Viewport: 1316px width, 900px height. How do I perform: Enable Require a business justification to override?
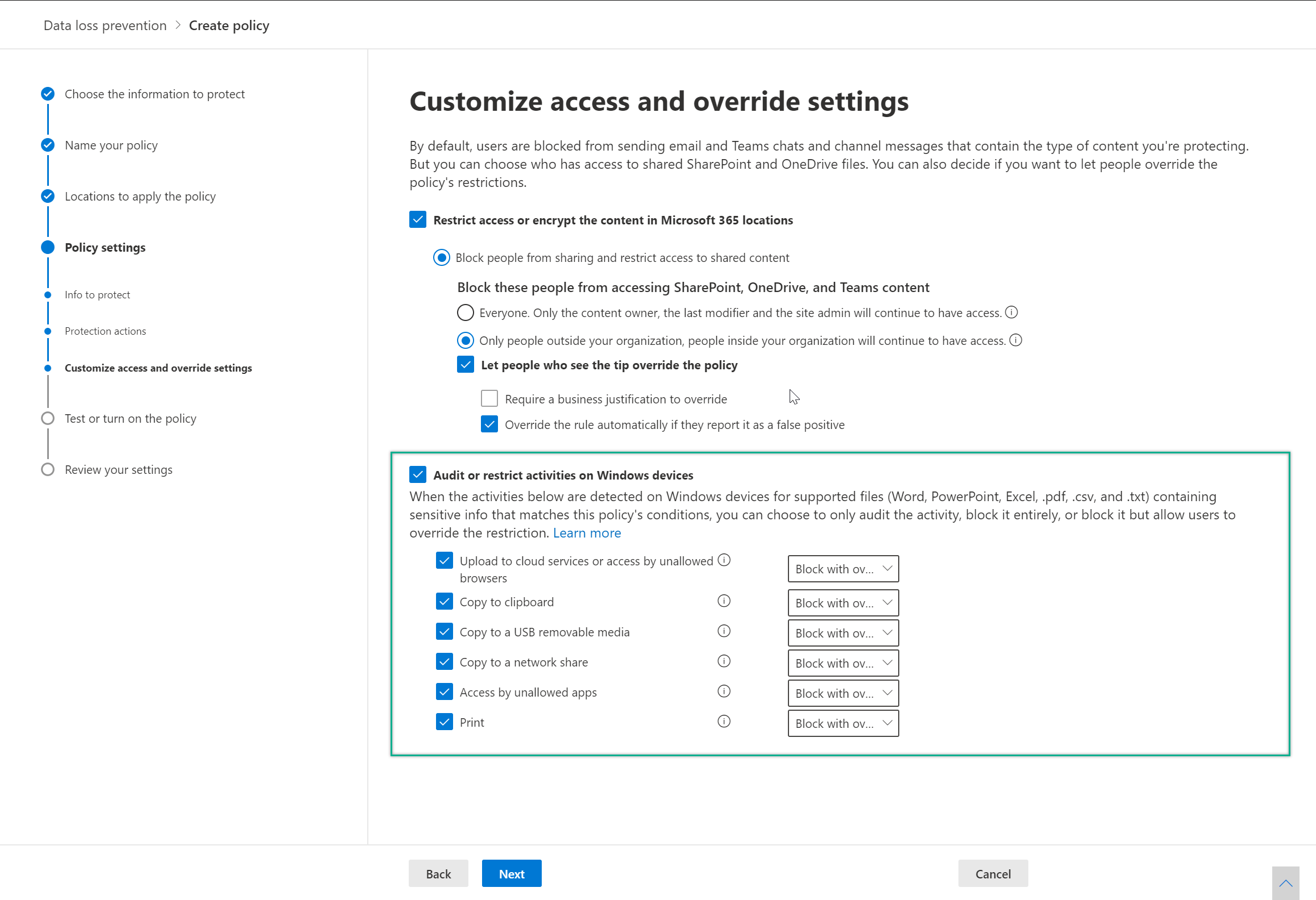(489, 398)
